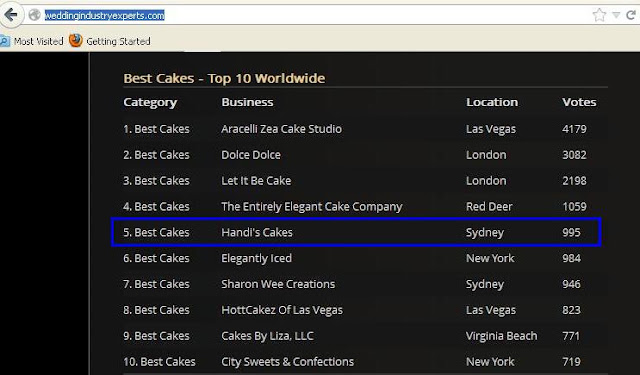This screenshot has height=375, width=640.
Task: Click the site identity globe icon
Action: [35, 15]
